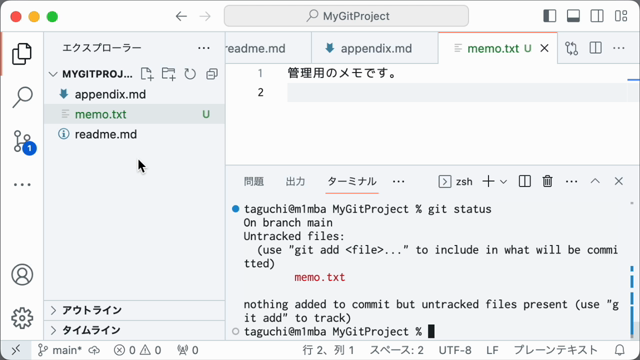This screenshot has height=360, width=640.
Task: Toggle the primary sidebar layout button
Action: click(550, 16)
